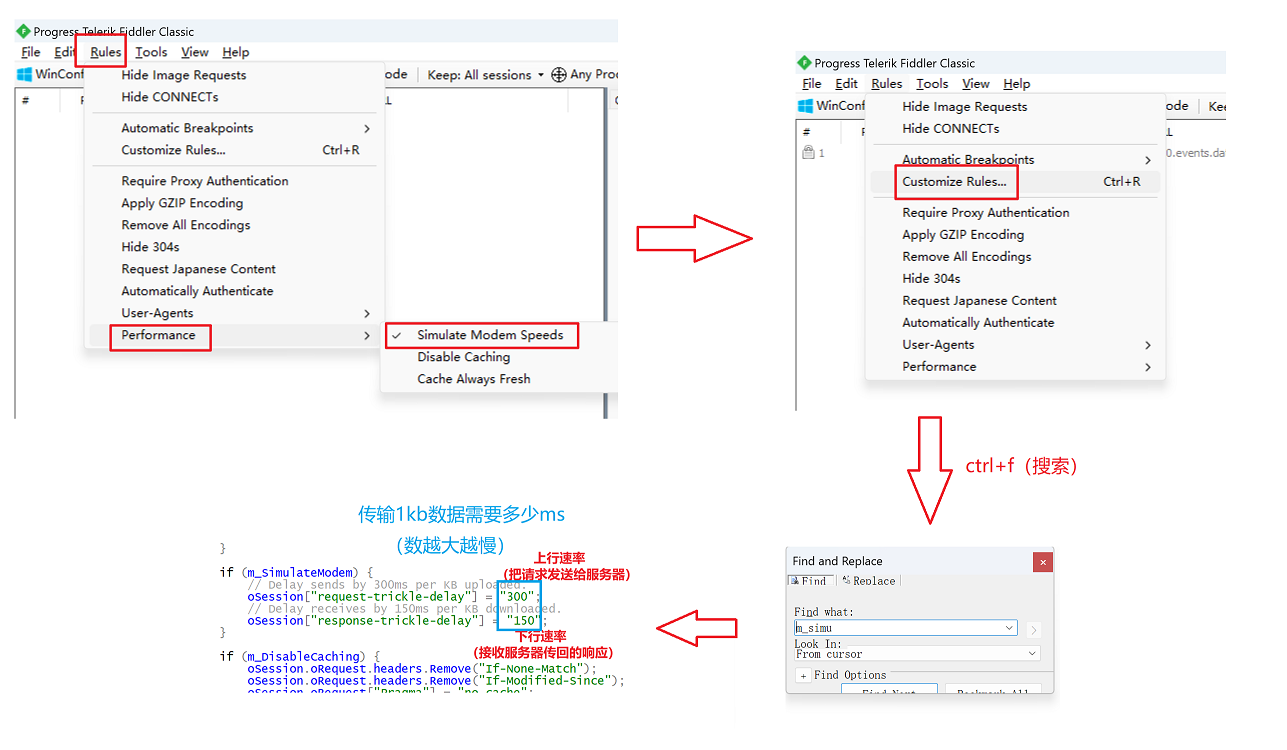Open the Help menu in left Fiddler window
The image size is (1287, 750).
point(235,52)
